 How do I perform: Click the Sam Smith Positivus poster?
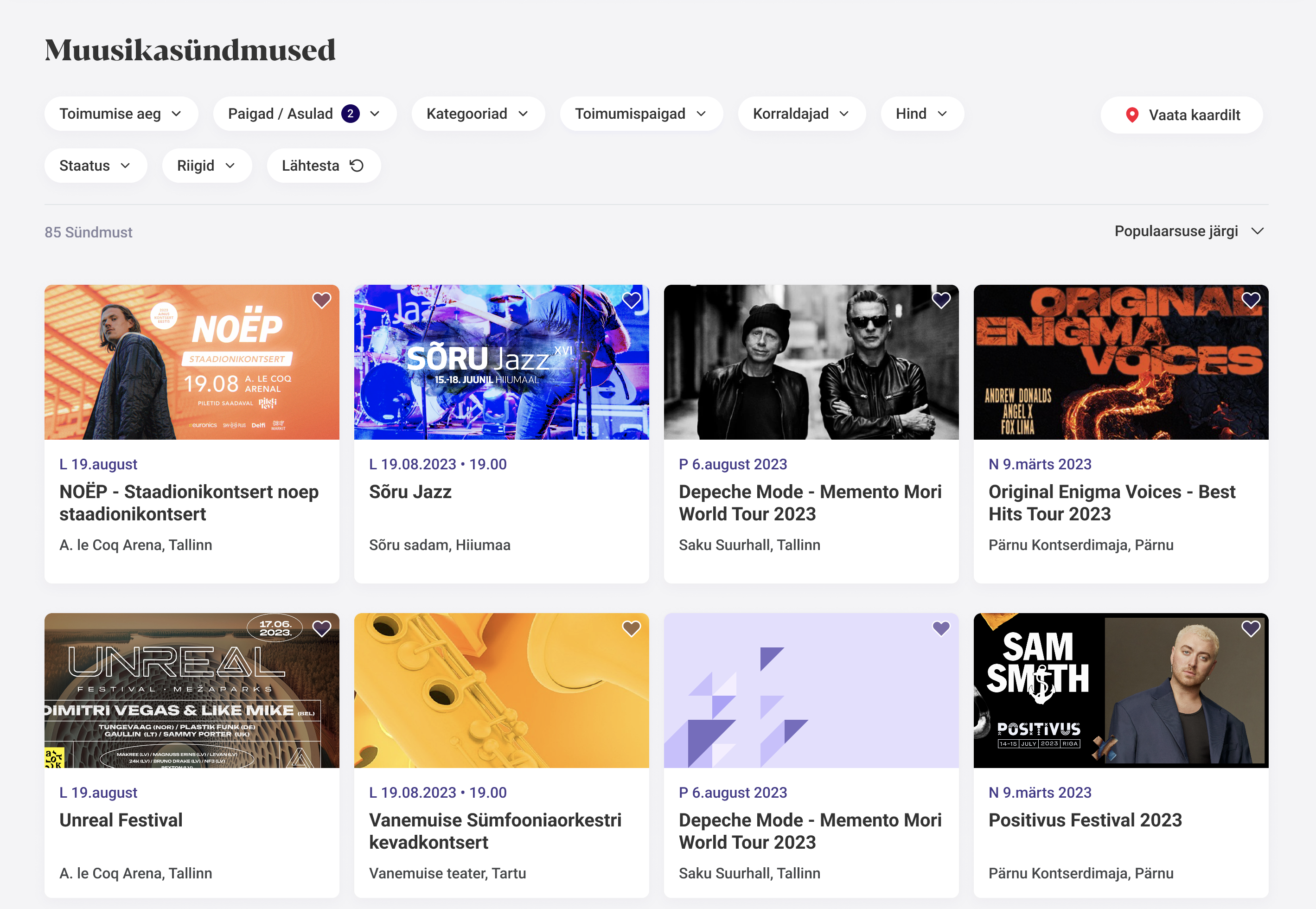(x=1121, y=690)
